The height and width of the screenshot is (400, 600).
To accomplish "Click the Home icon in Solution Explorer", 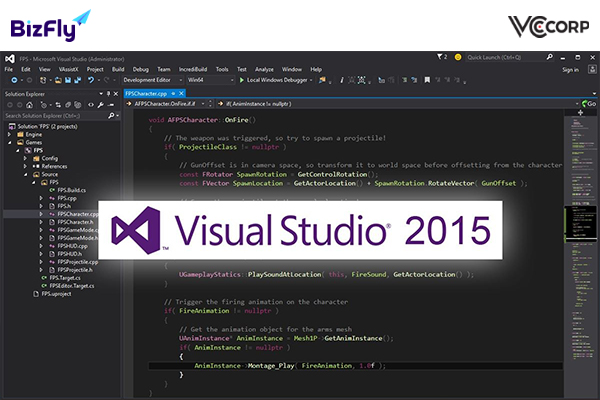I will (x=29, y=105).
